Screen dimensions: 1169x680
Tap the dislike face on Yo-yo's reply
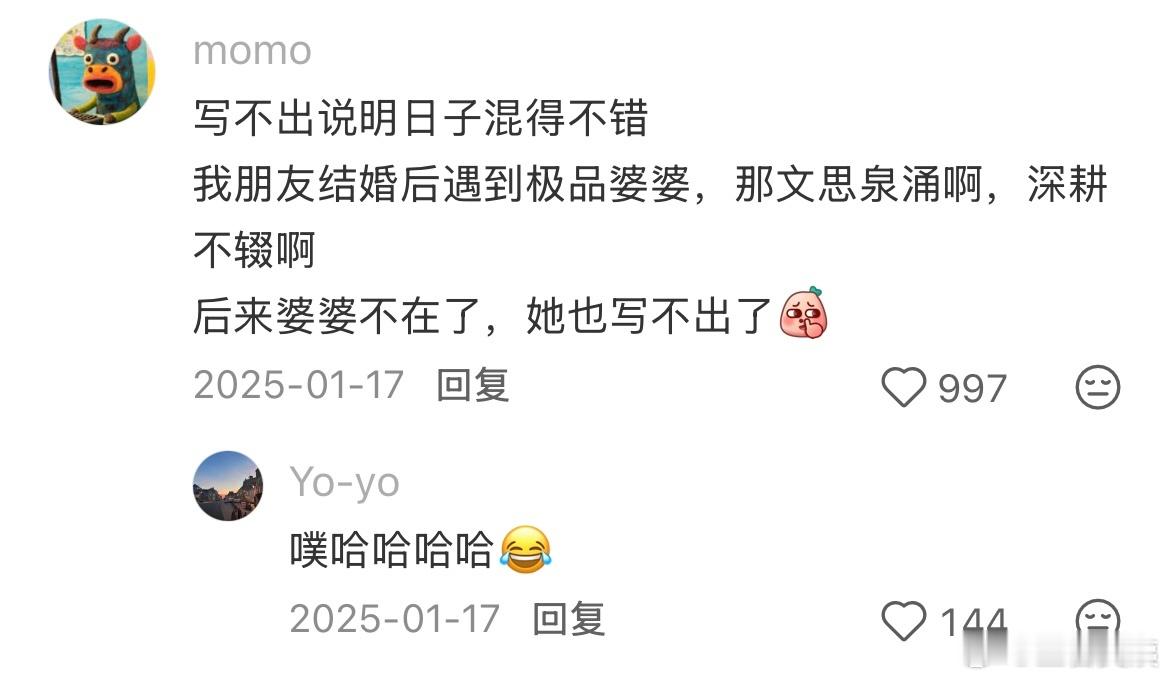[1097, 616]
